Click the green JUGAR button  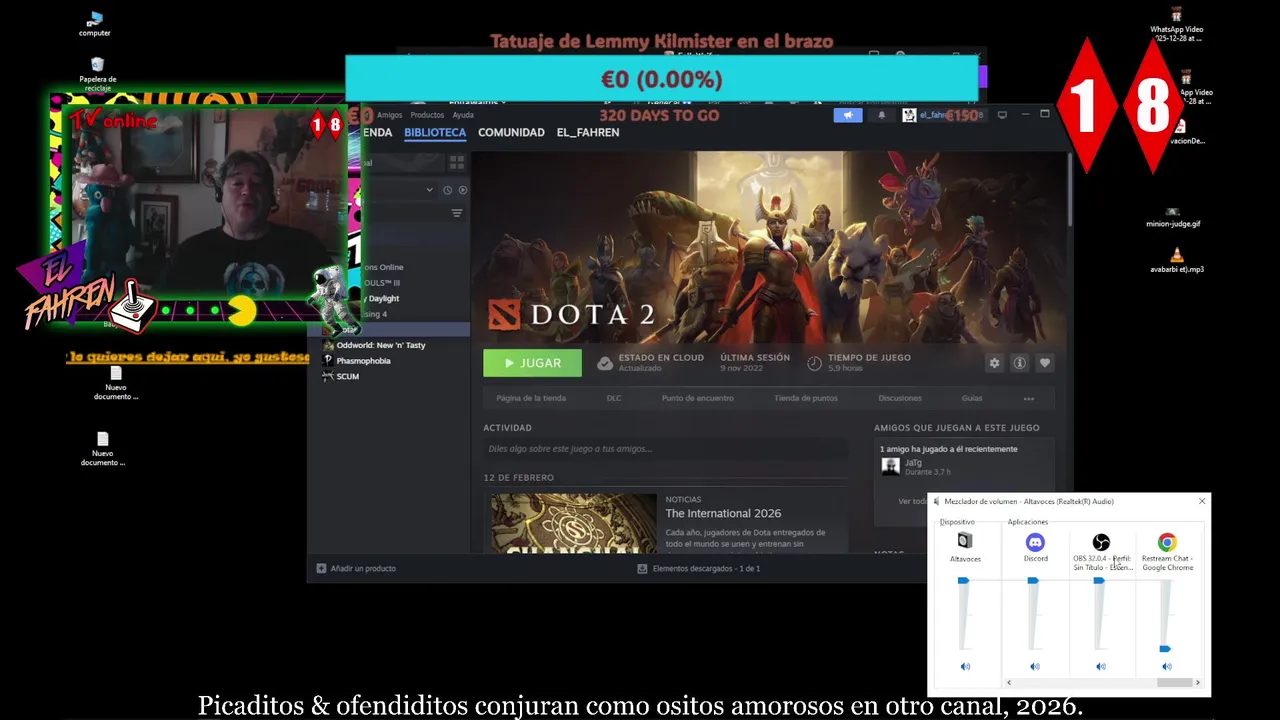pyautogui.click(x=532, y=363)
